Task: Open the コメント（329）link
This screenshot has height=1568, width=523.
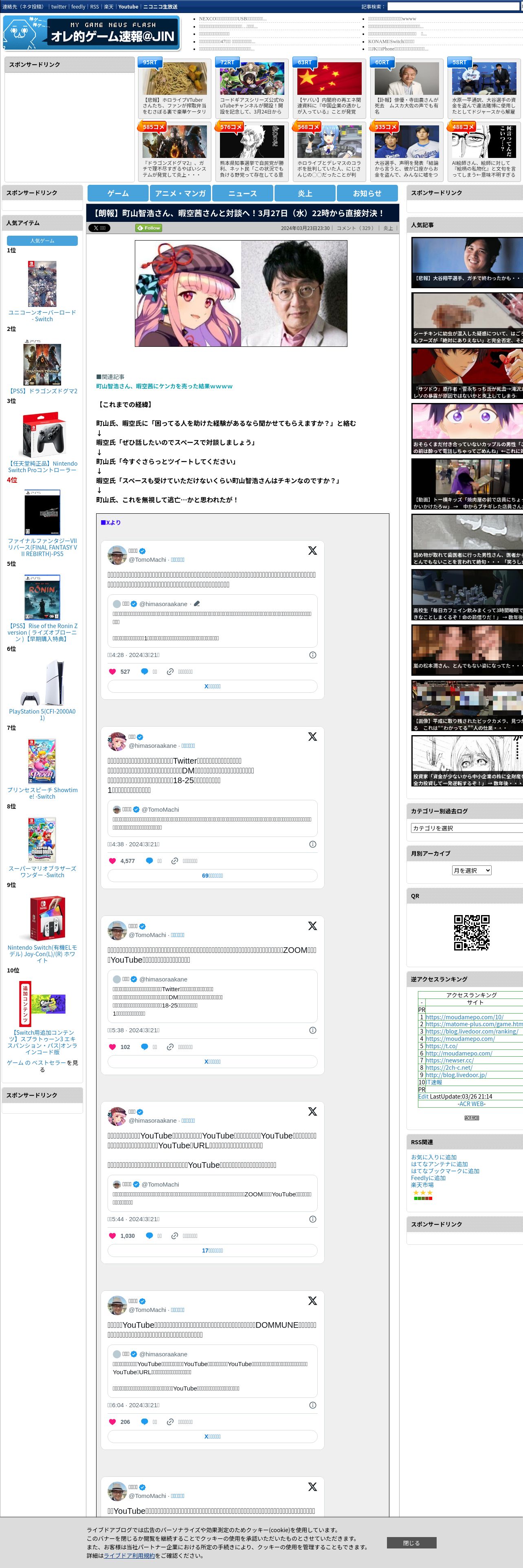Action: point(356,228)
